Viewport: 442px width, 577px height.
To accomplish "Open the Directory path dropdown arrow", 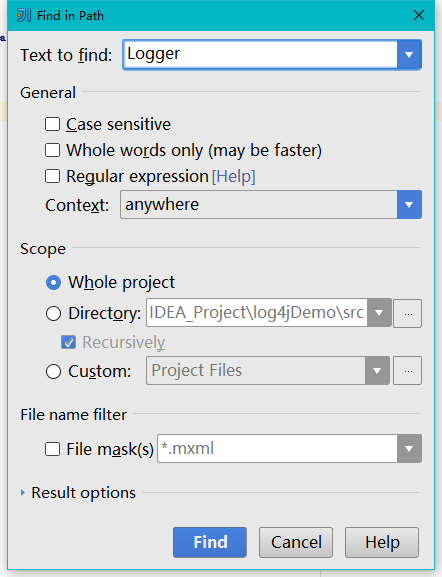I will tap(379, 313).
